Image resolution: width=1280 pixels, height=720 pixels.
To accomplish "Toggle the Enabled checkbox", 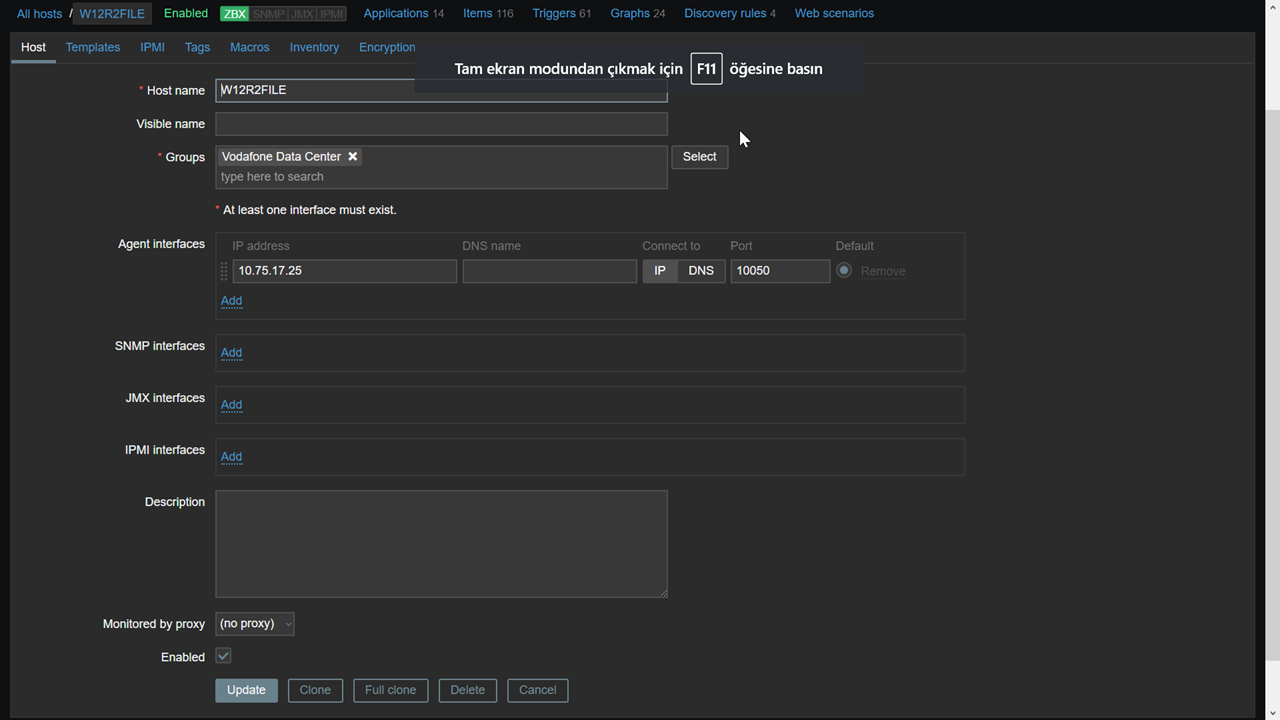I will [223, 656].
